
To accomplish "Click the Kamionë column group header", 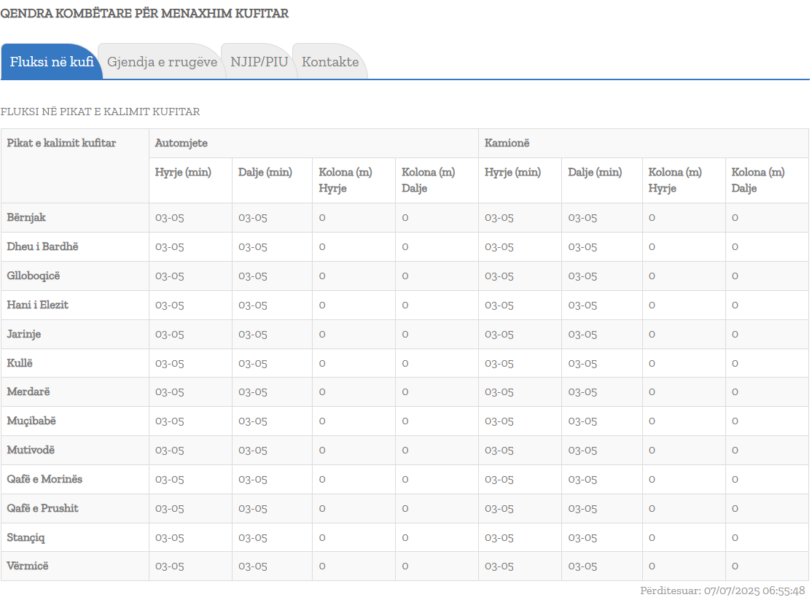I will point(507,143).
